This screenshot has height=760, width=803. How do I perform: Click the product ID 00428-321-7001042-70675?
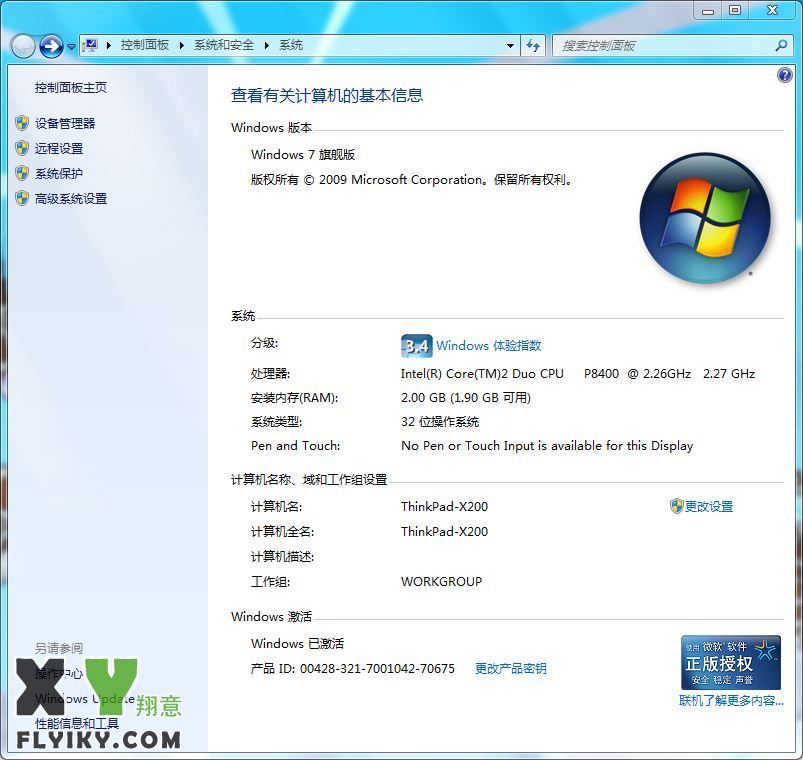[377, 668]
